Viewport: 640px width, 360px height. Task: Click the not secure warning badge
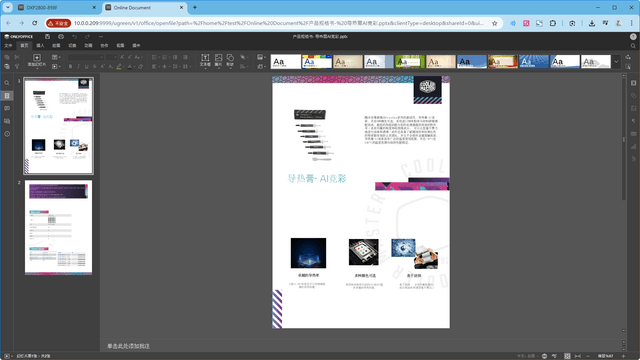(58, 23)
